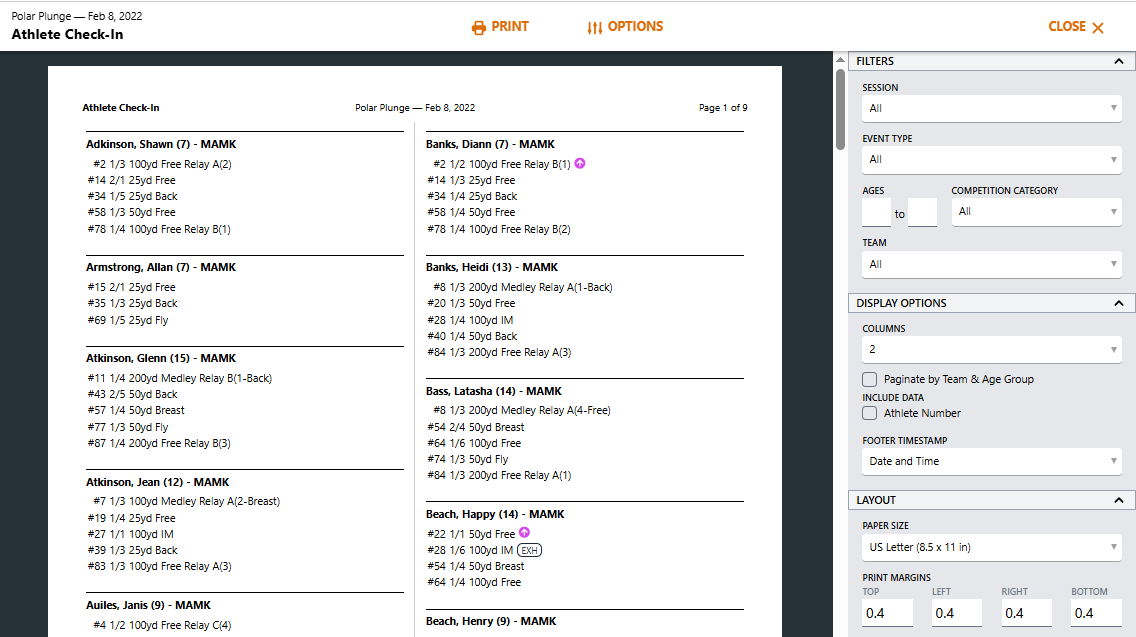Click purple arrow icon on Happy Beach 50yd Free
1136x637 pixels.
[525, 533]
